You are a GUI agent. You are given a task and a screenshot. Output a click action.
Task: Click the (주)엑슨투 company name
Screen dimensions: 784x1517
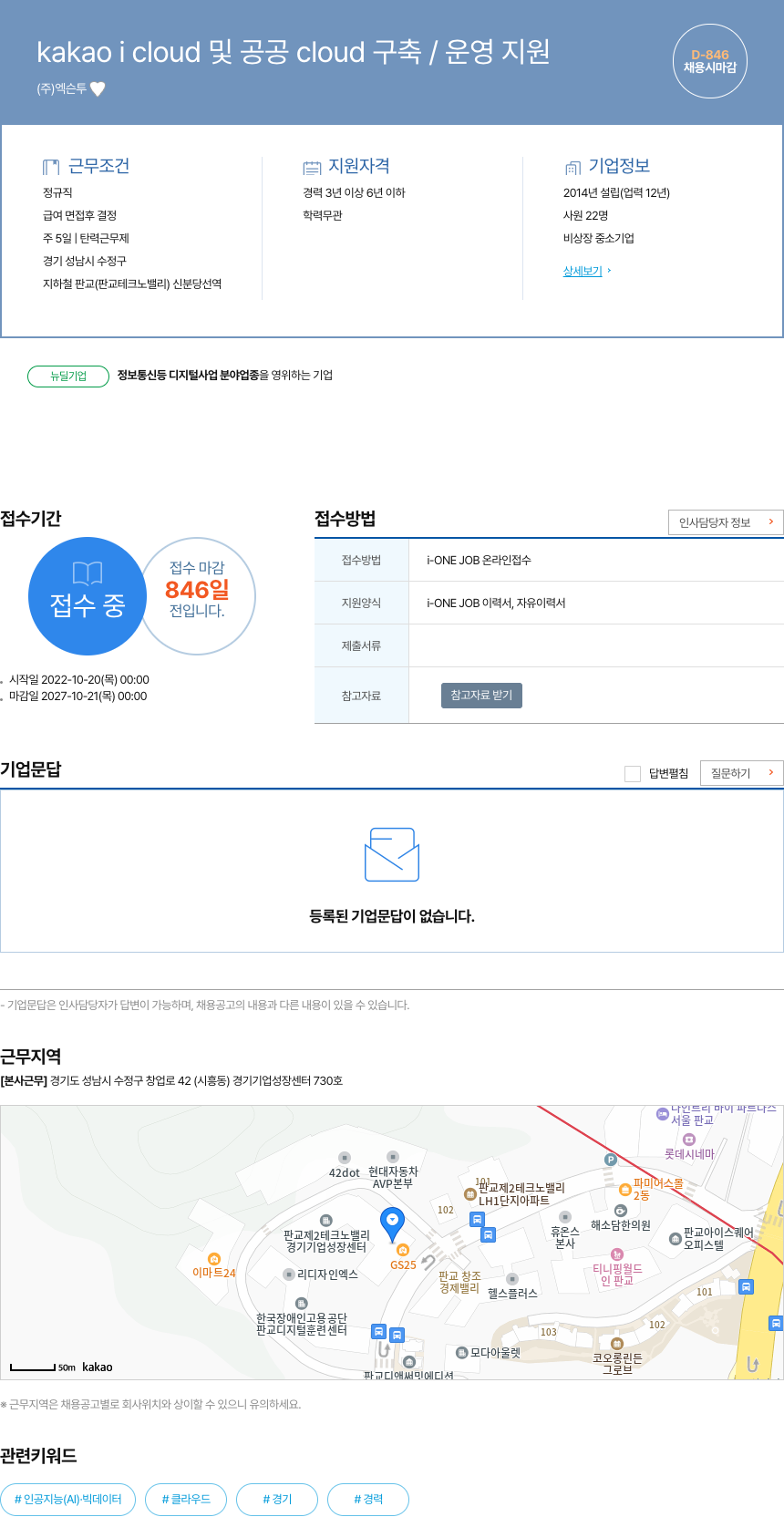tap(61, 88)
